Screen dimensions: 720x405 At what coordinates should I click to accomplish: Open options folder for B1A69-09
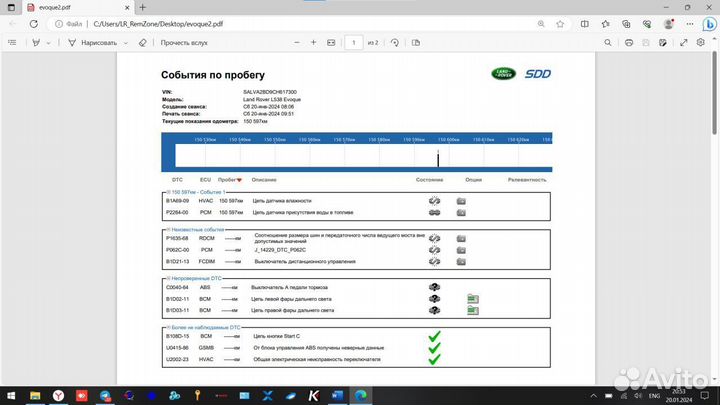point(461,201)
